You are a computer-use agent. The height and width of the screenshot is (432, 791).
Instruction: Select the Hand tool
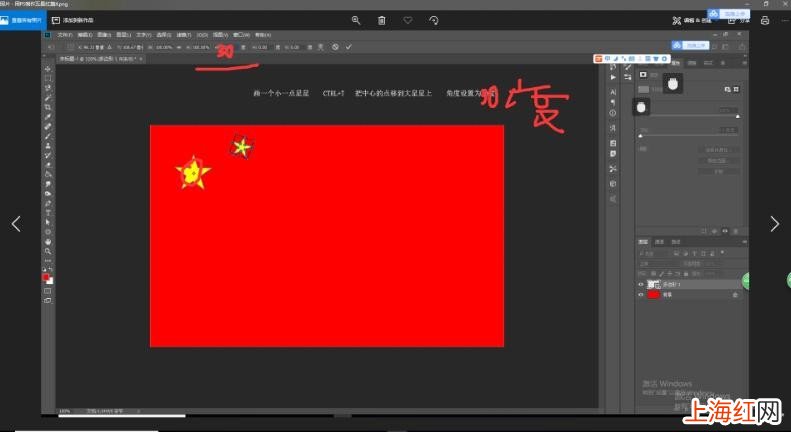[x=48, y=241]
